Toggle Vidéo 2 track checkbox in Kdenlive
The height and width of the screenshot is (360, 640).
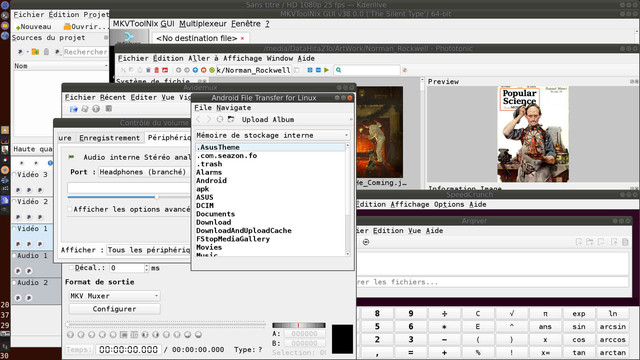pos(14,202)
